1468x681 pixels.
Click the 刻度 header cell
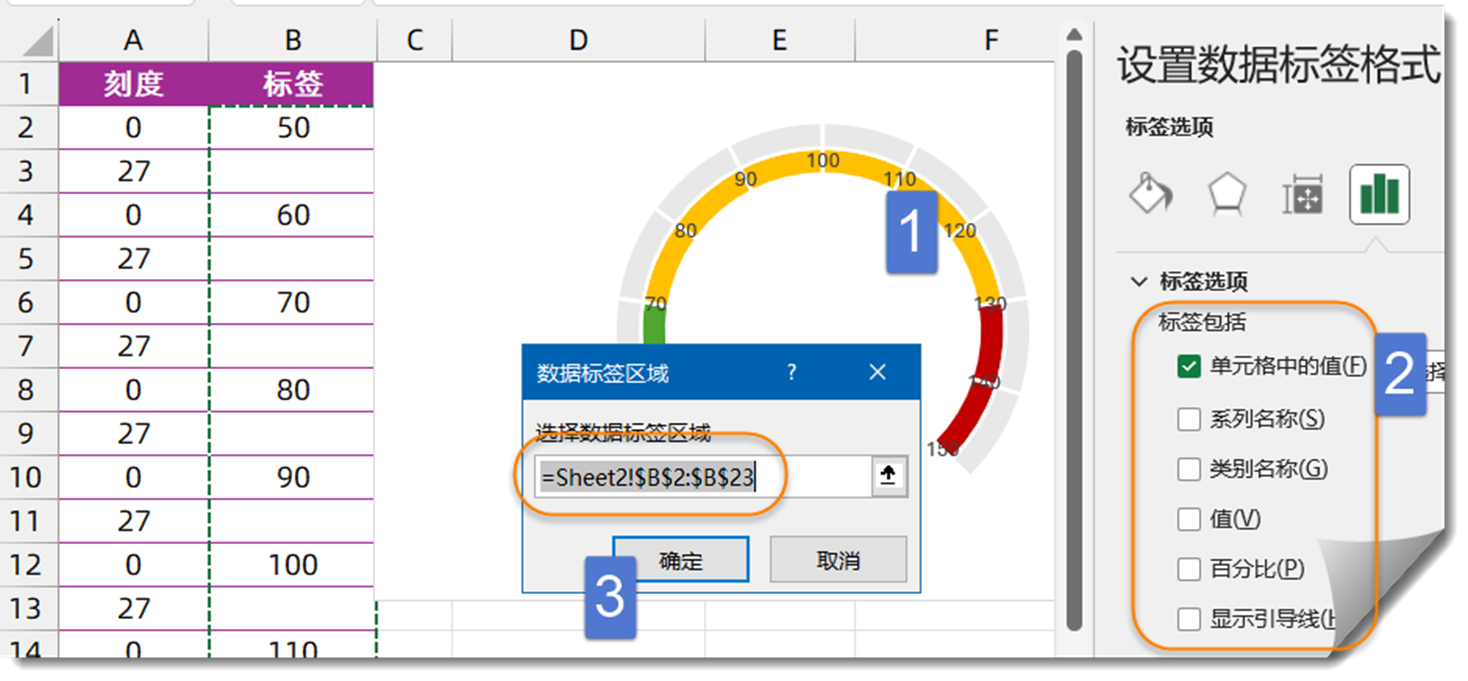pos(133,84)
